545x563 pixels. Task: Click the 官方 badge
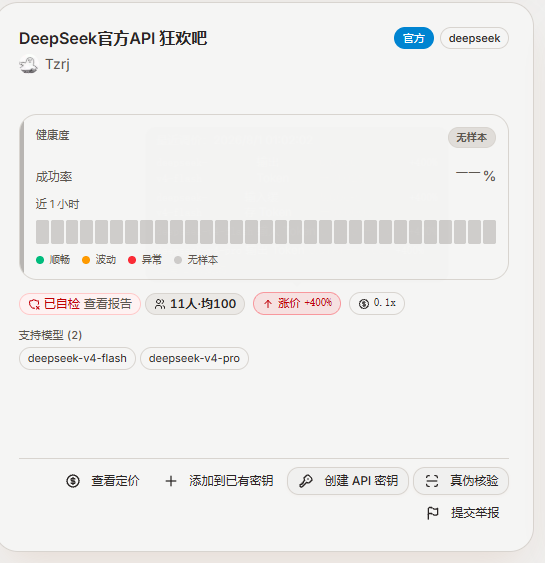[414, 38]
